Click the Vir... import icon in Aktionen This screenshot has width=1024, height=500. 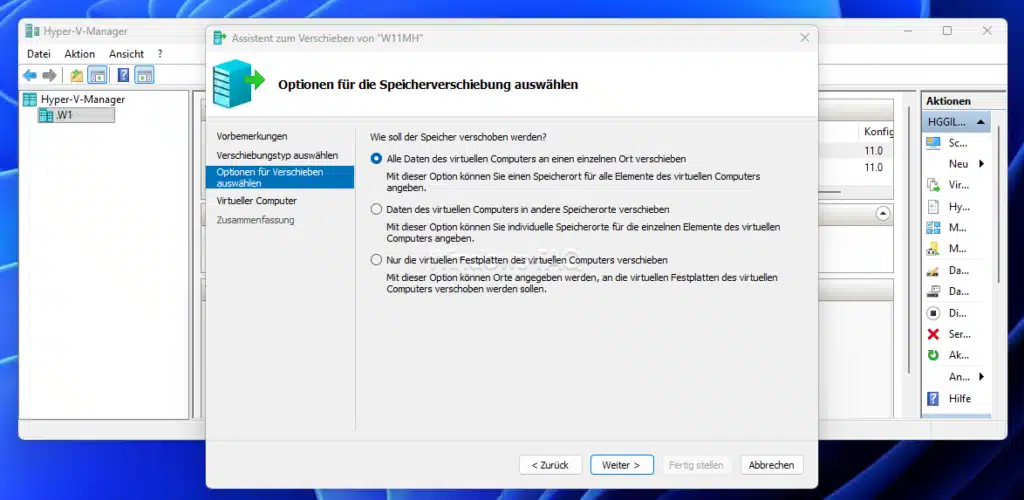933,185
